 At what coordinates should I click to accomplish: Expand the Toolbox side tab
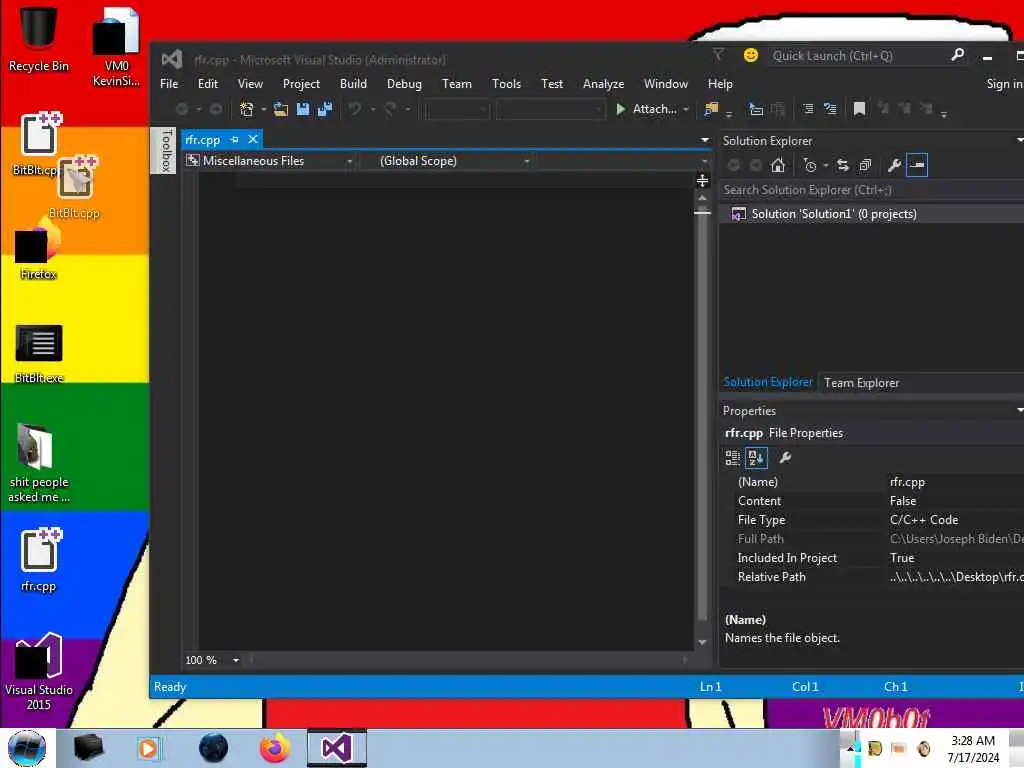[165, 150]
